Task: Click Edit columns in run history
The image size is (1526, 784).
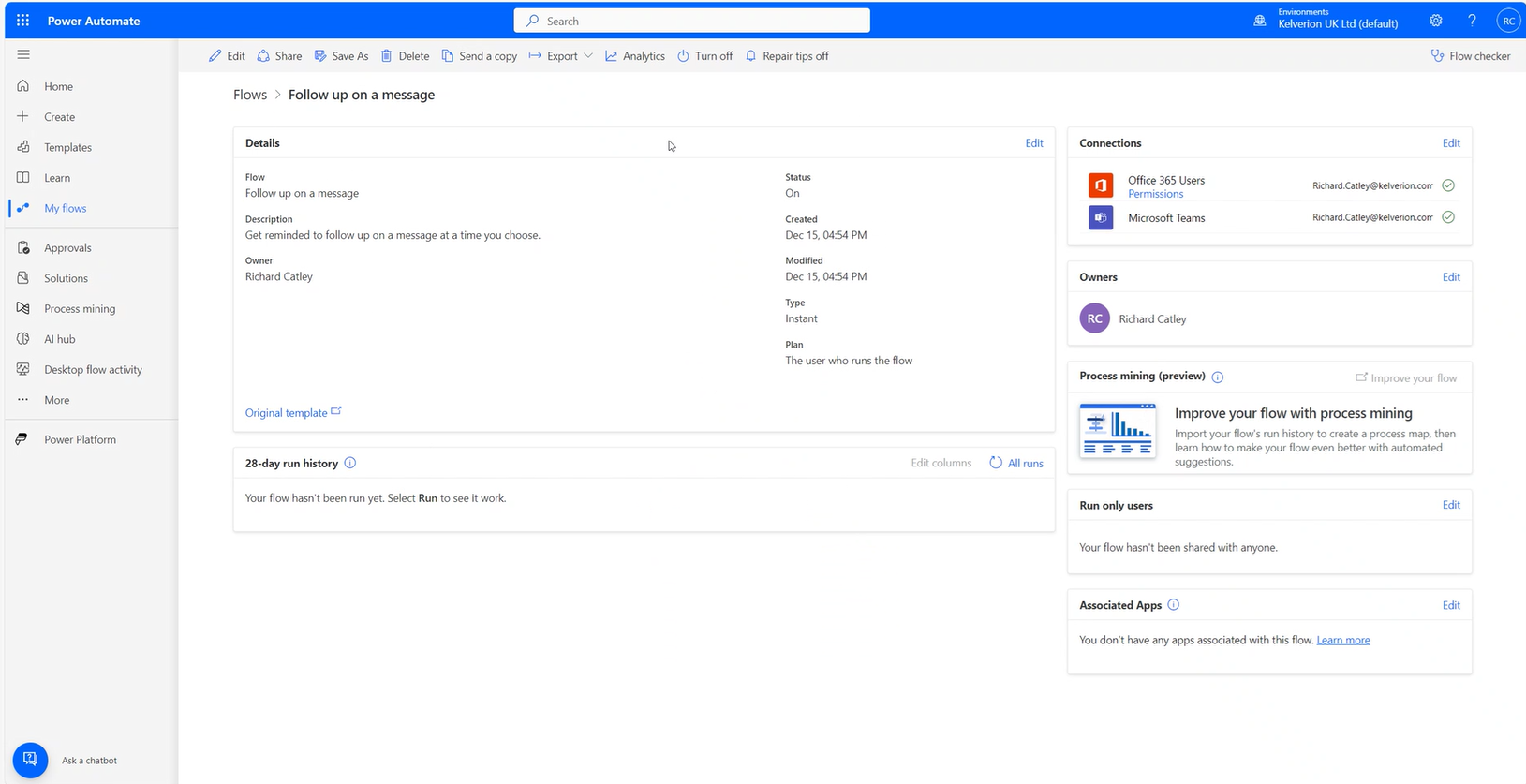Action: [941, 463]
